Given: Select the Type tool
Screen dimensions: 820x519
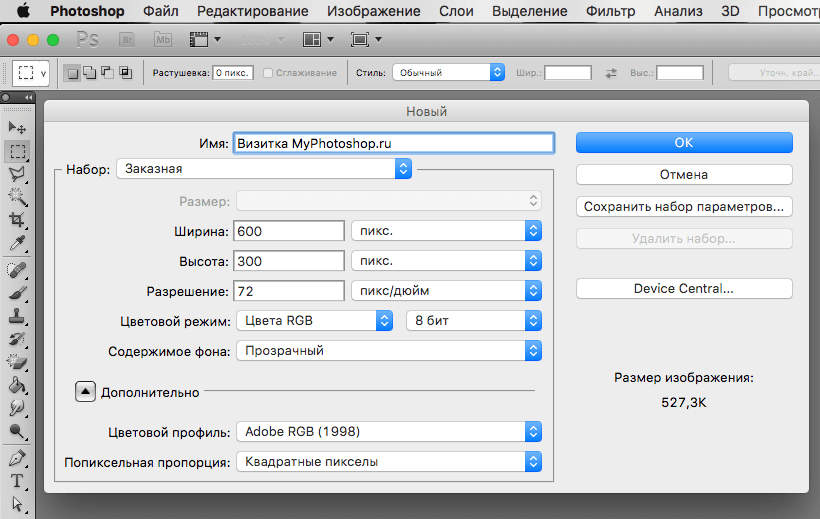Looking at the screenshot, I should 17,481.
